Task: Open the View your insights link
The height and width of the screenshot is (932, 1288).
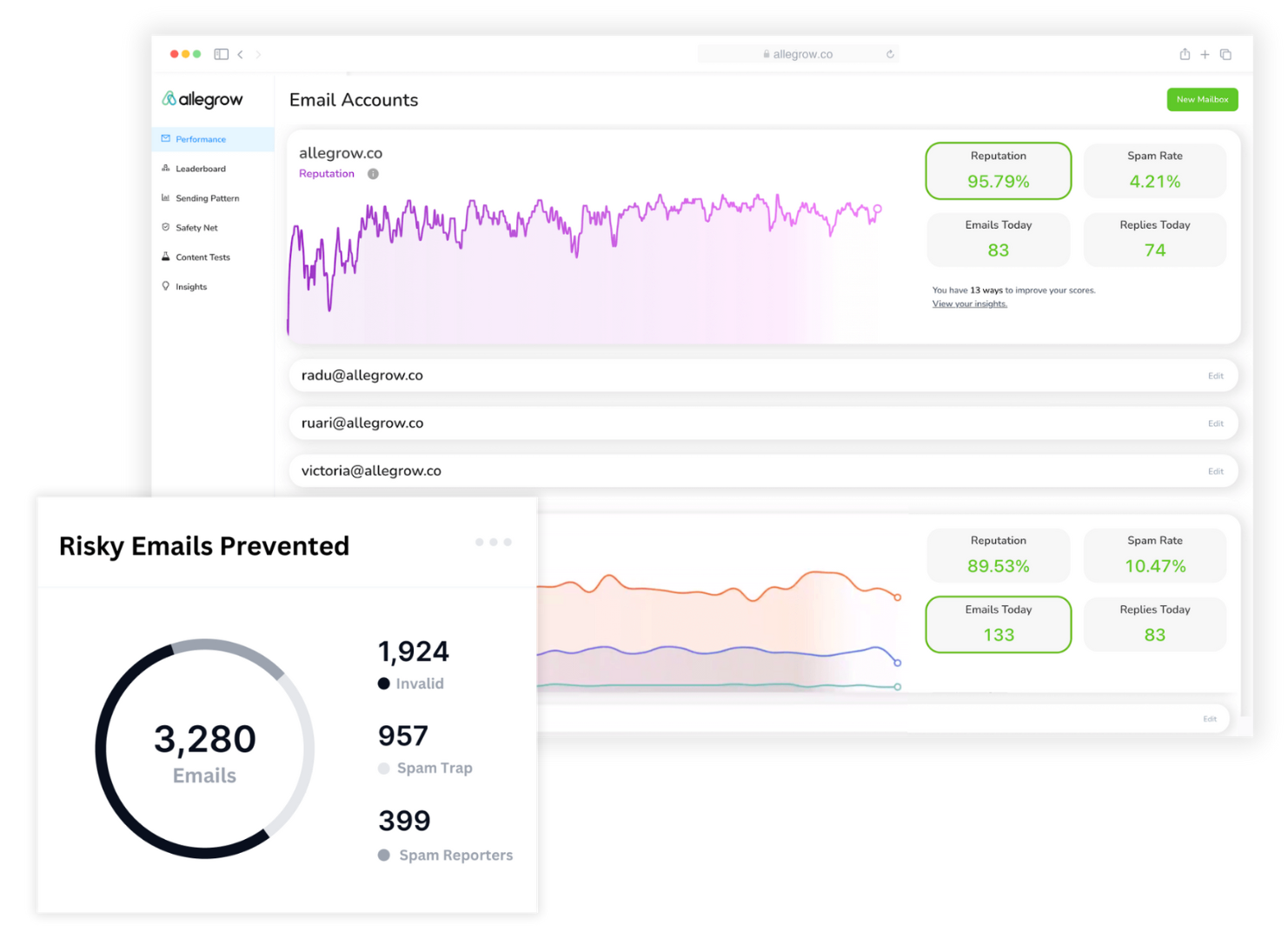Action: click(969, 304)
